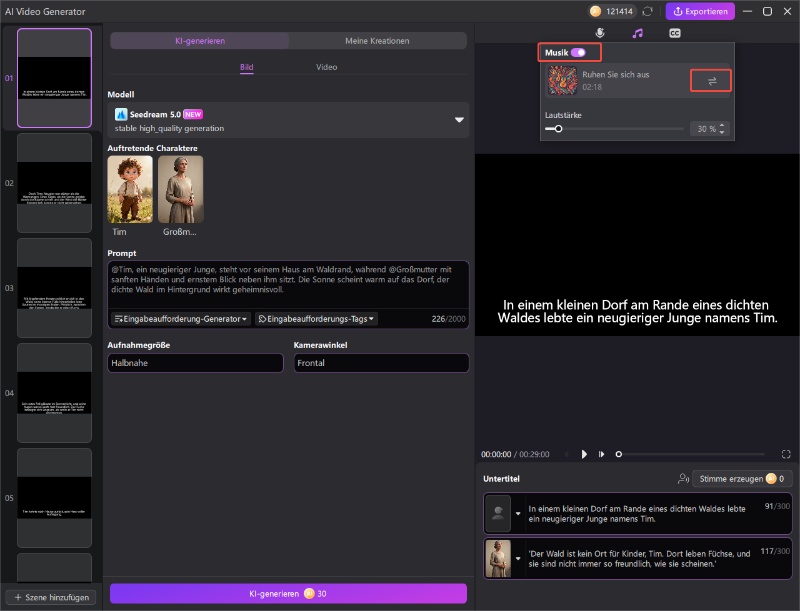This screenshot has width=800, height=611.
Task: Open the Eingabeaufforderung-Generator dropdown
Action: [181, 319]
